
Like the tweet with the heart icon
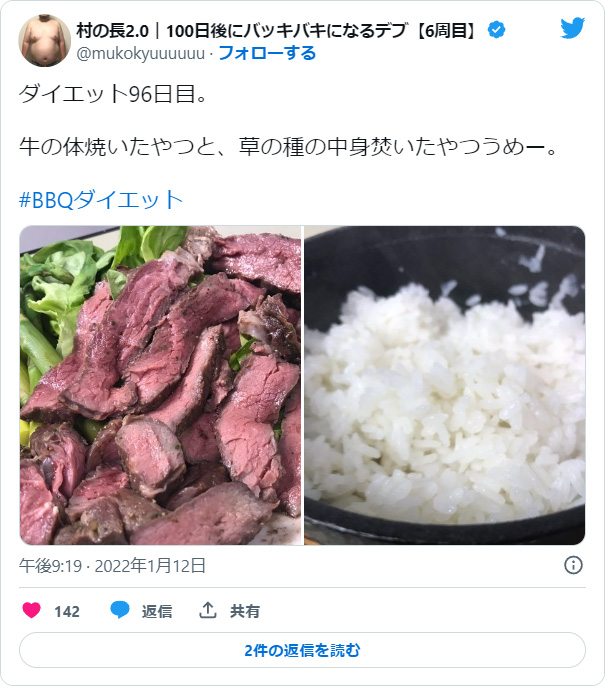coord(31,610)
